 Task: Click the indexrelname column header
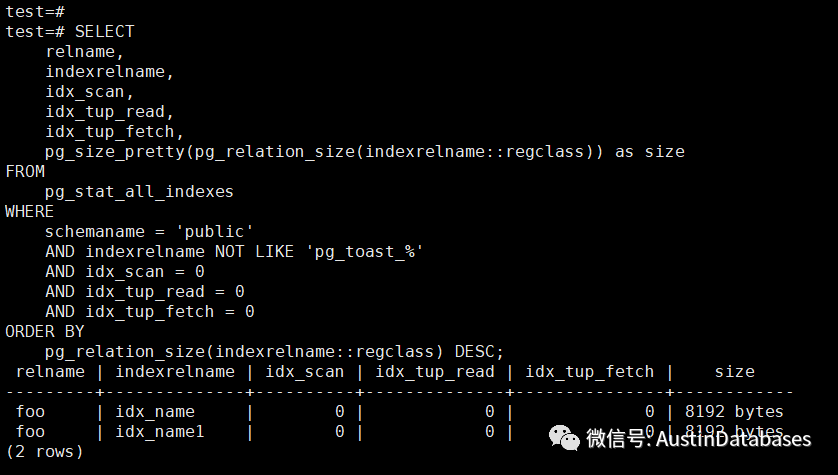point(175,371)
